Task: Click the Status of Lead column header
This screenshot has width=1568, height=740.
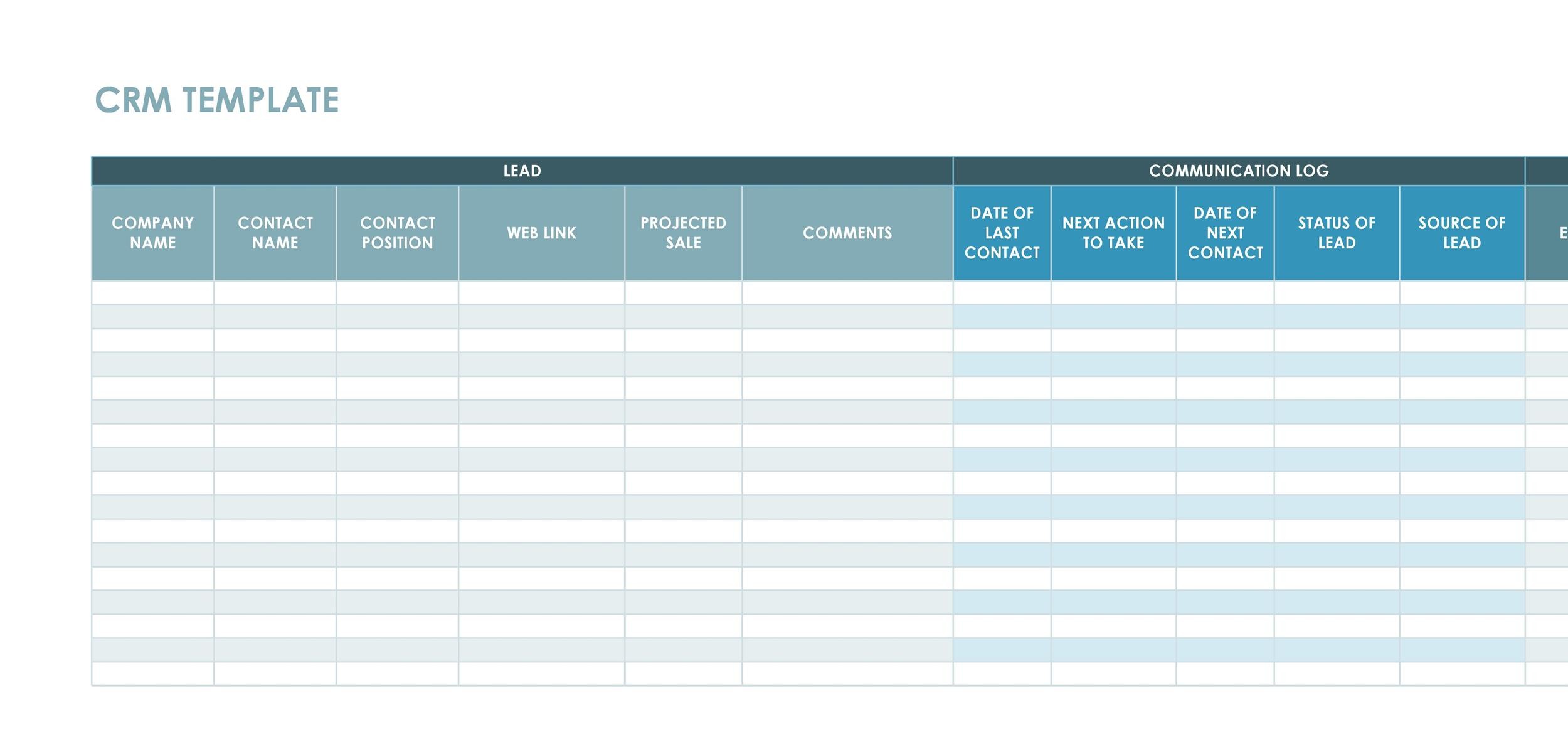Action: tap(1337, 233)
